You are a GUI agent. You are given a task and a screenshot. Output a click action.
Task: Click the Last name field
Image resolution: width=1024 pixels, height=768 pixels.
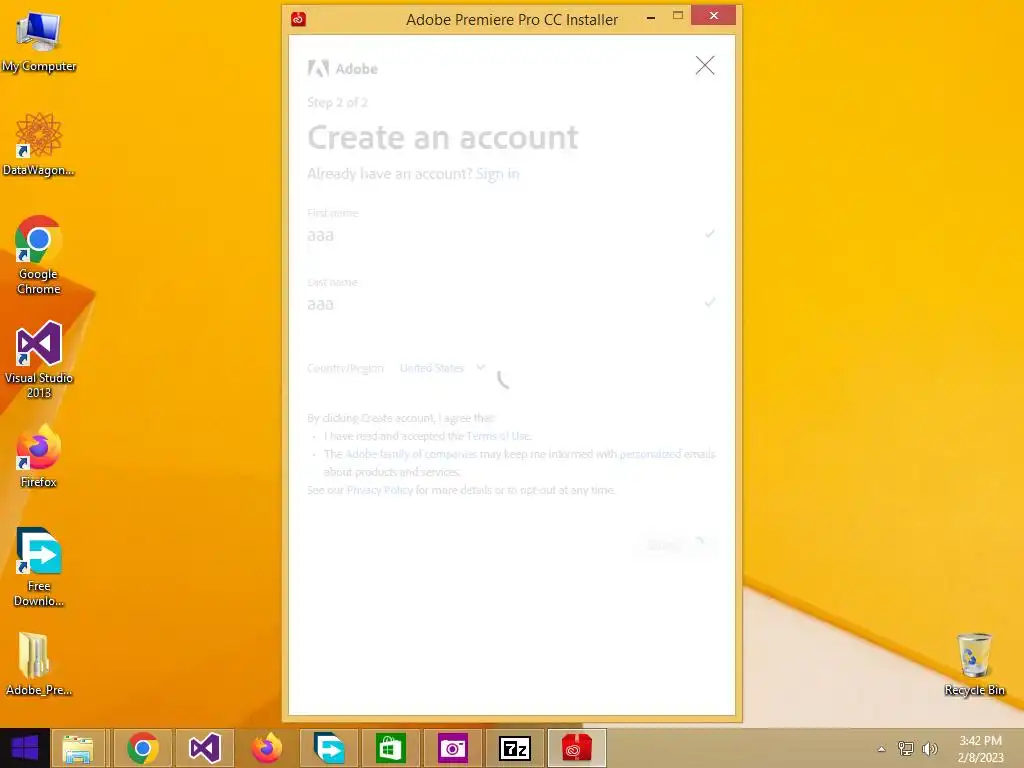pyautogui.click(x=511, y=303)
